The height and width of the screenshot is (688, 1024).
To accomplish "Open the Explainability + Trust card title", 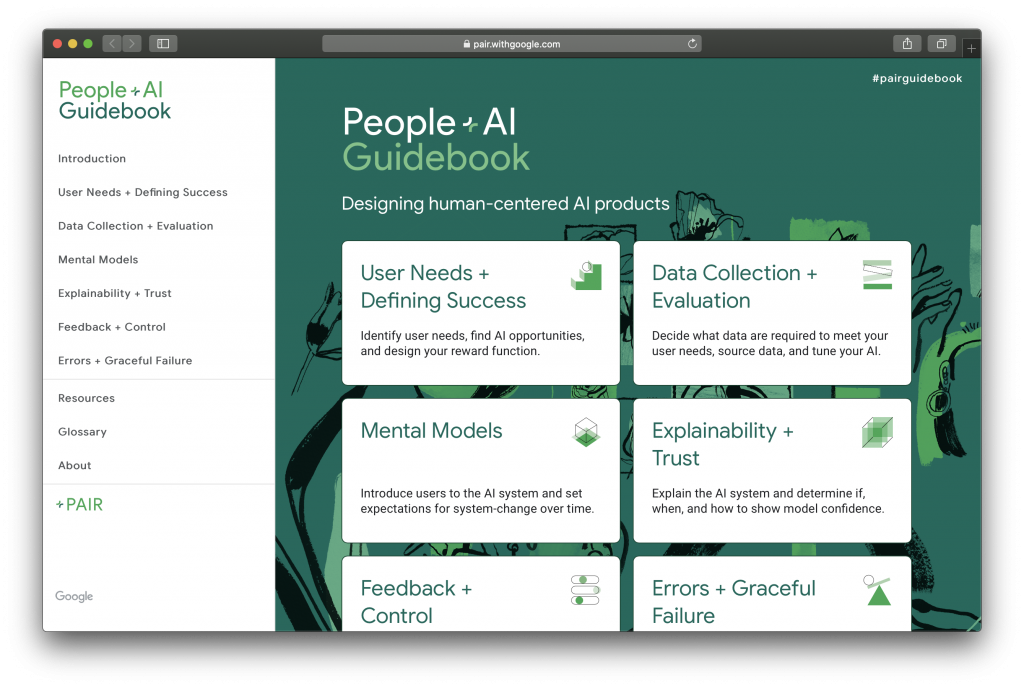I will (722, 444).
